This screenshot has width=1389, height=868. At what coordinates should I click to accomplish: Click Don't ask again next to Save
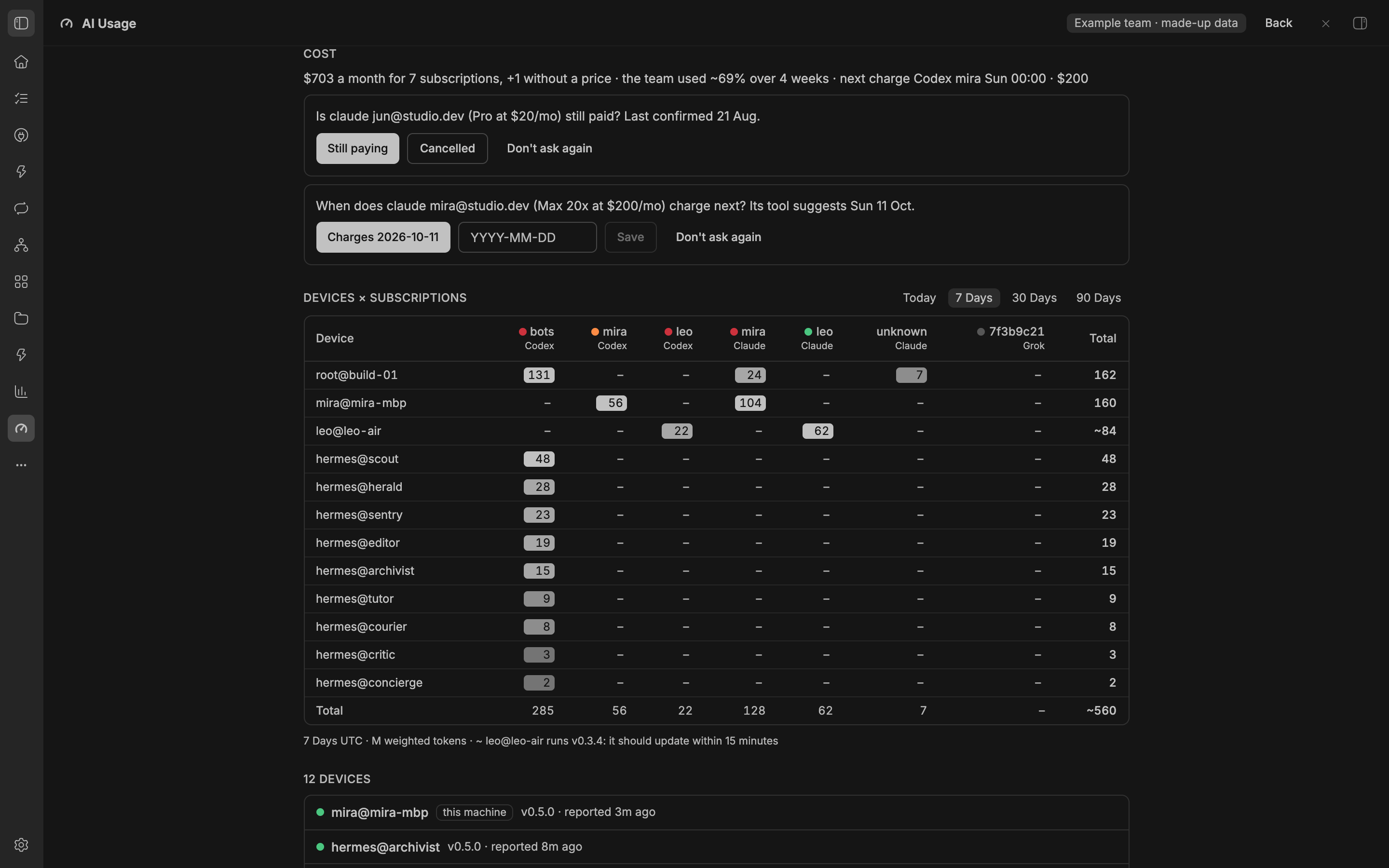click(718, 237)
